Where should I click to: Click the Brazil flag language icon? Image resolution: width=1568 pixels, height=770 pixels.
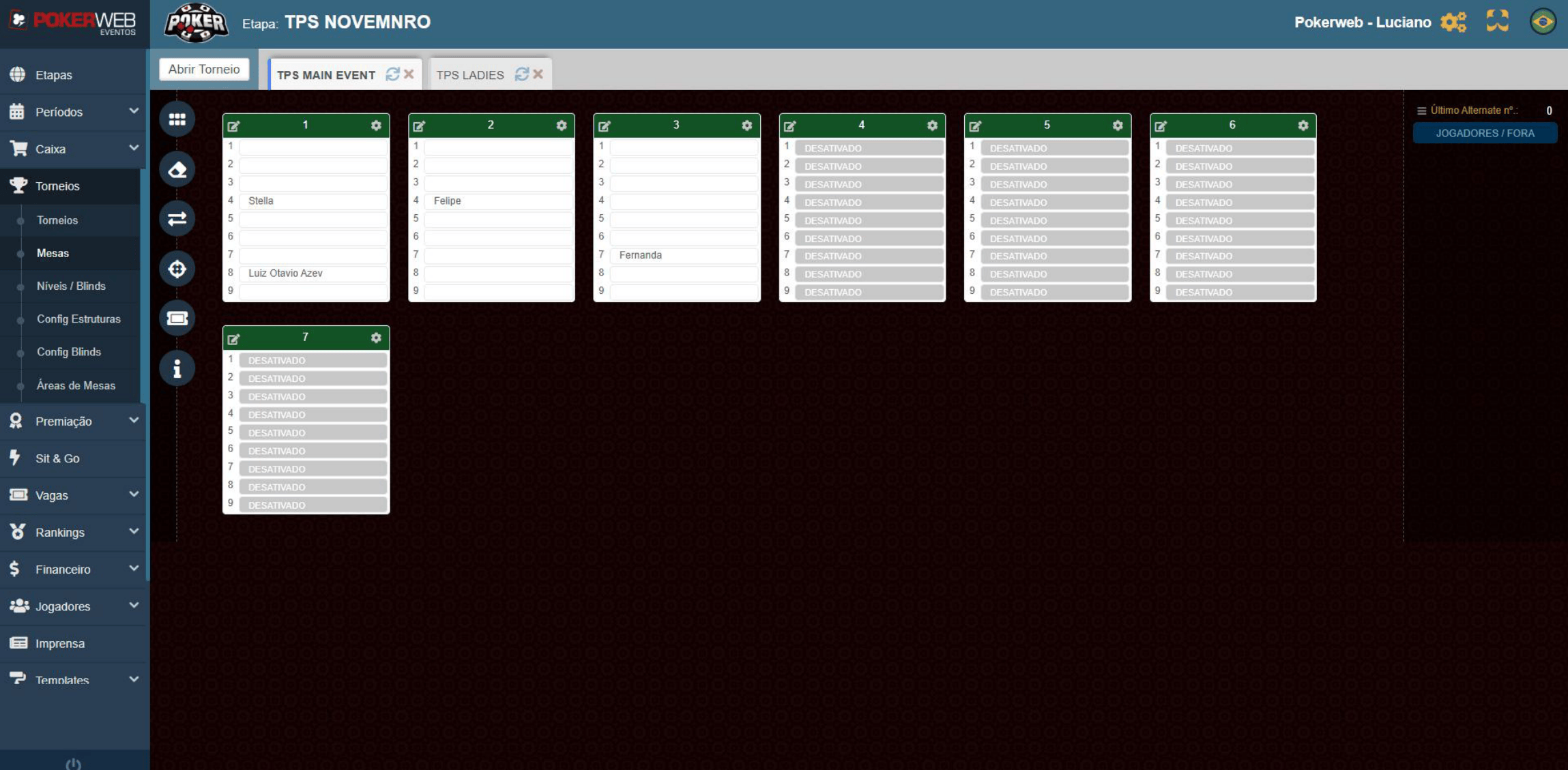click(x=1542, y=22)
